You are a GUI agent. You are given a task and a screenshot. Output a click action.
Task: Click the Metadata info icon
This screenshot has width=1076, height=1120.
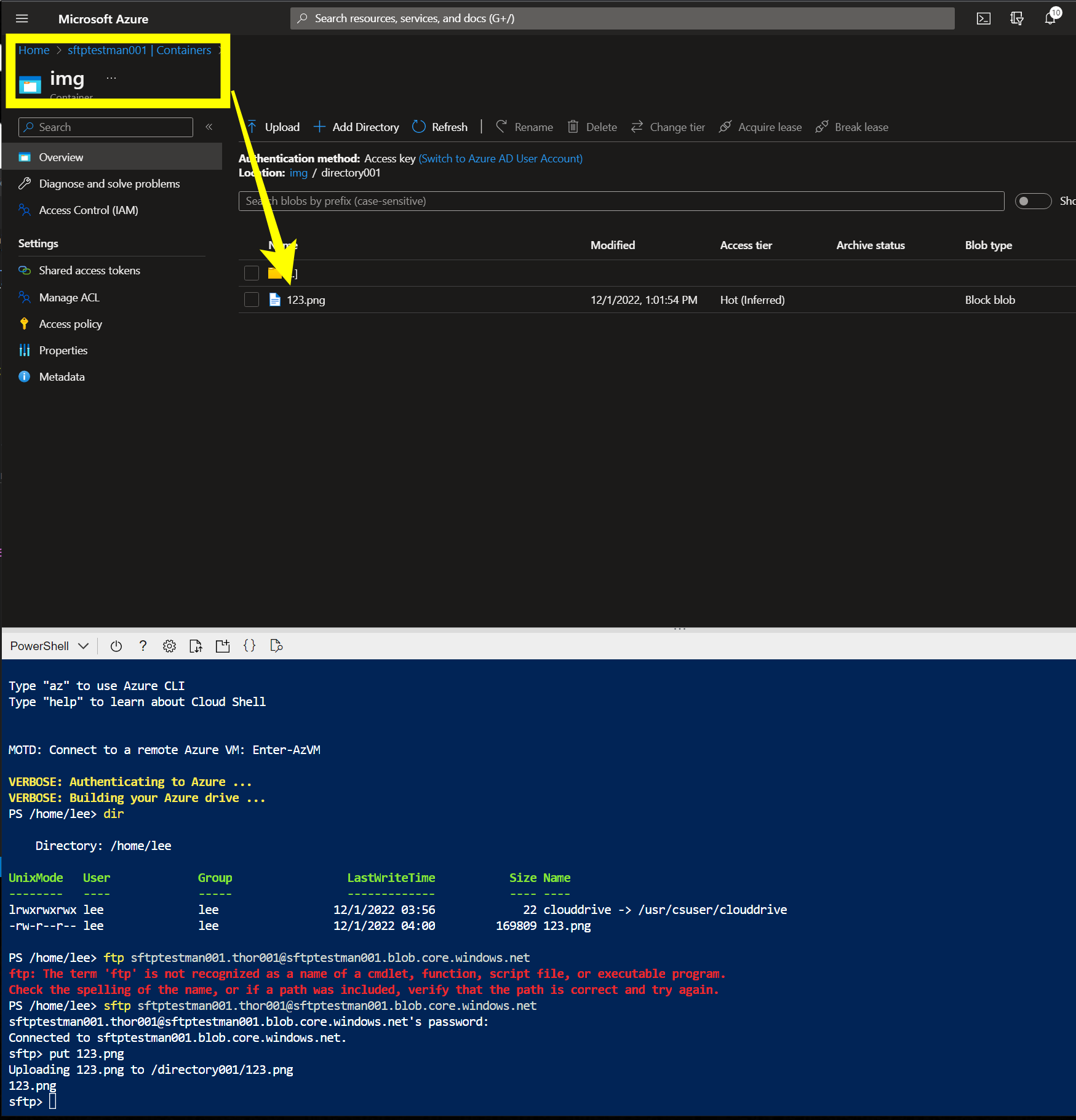(x=25, y=376)
